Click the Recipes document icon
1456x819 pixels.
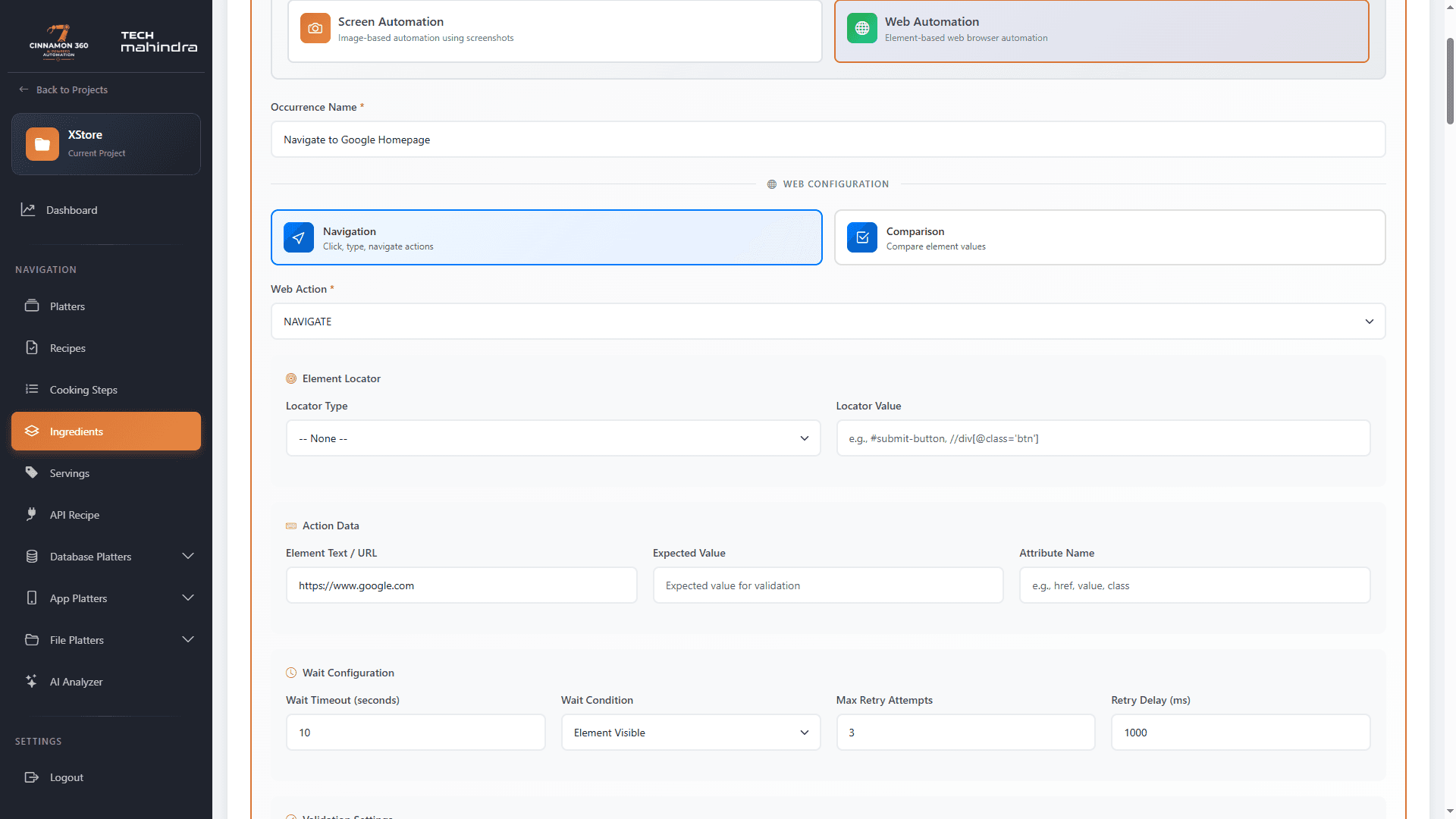click(x=32, y=347)
